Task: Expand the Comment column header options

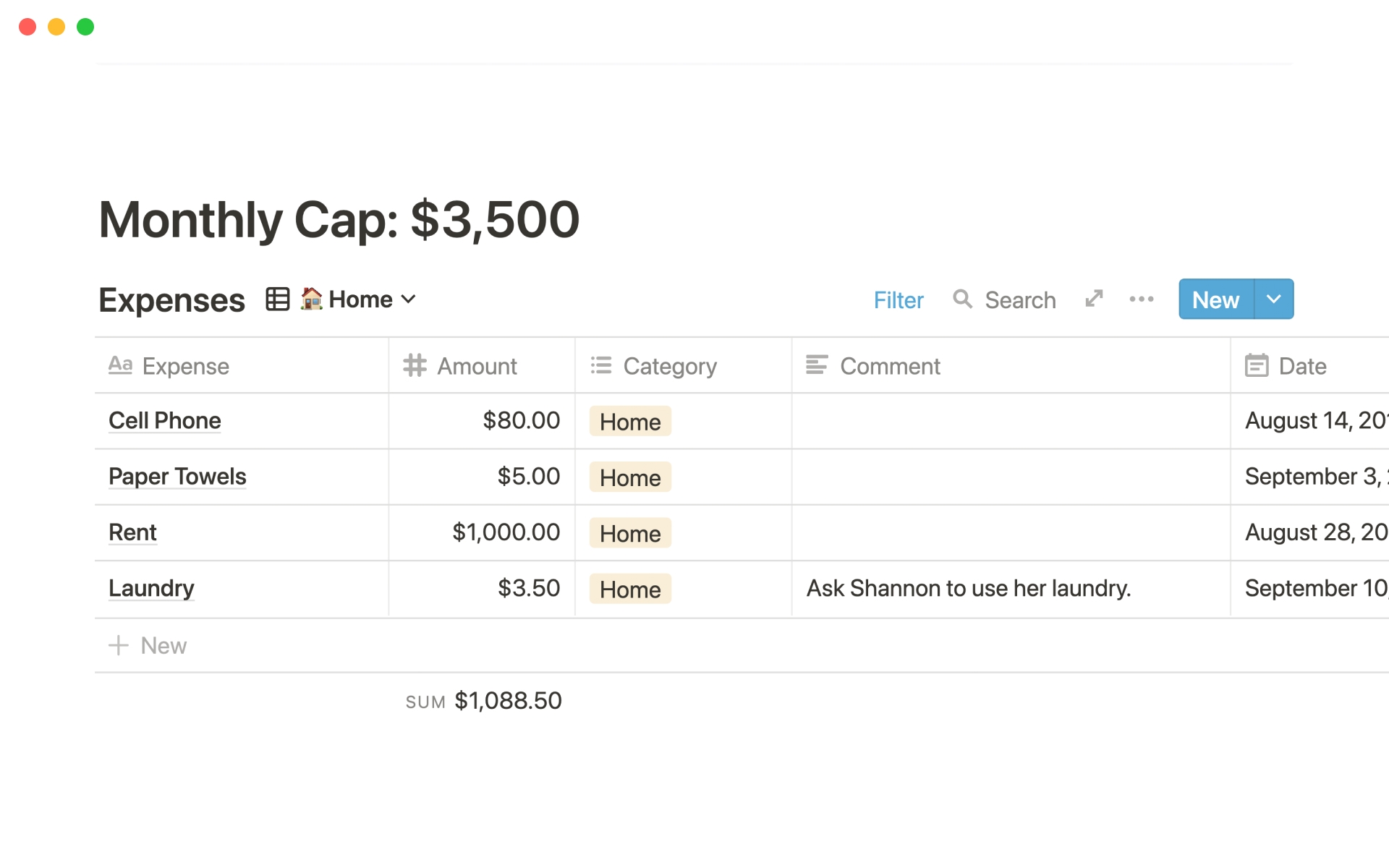Action: coord(891,366)
